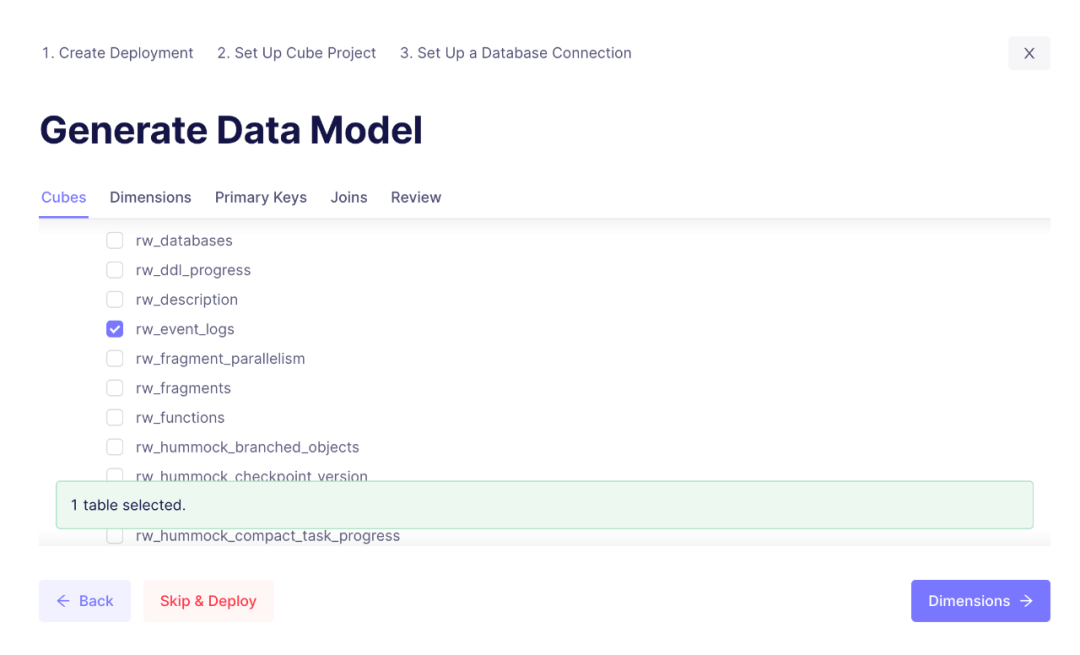Check the rw_functions table checkbox

(115, 417)
